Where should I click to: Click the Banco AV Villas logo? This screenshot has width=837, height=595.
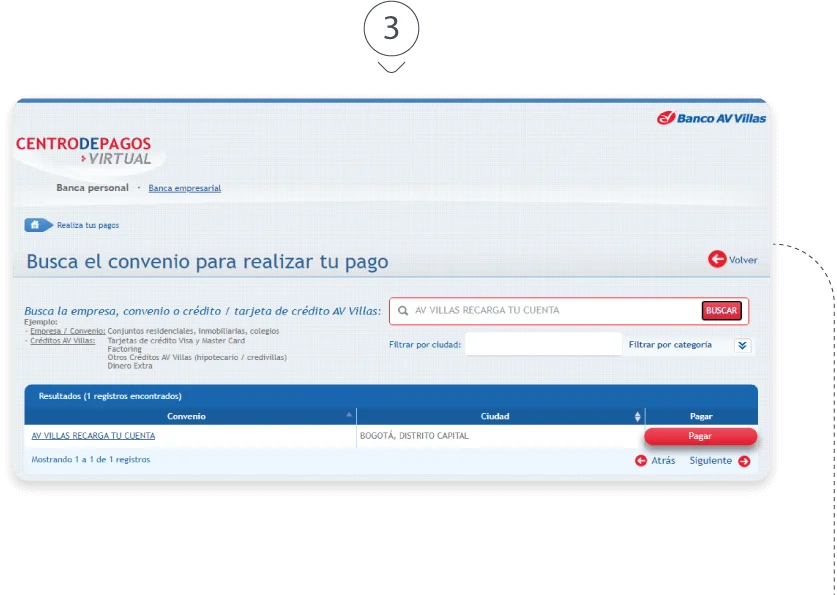click(x=711, y=118)
